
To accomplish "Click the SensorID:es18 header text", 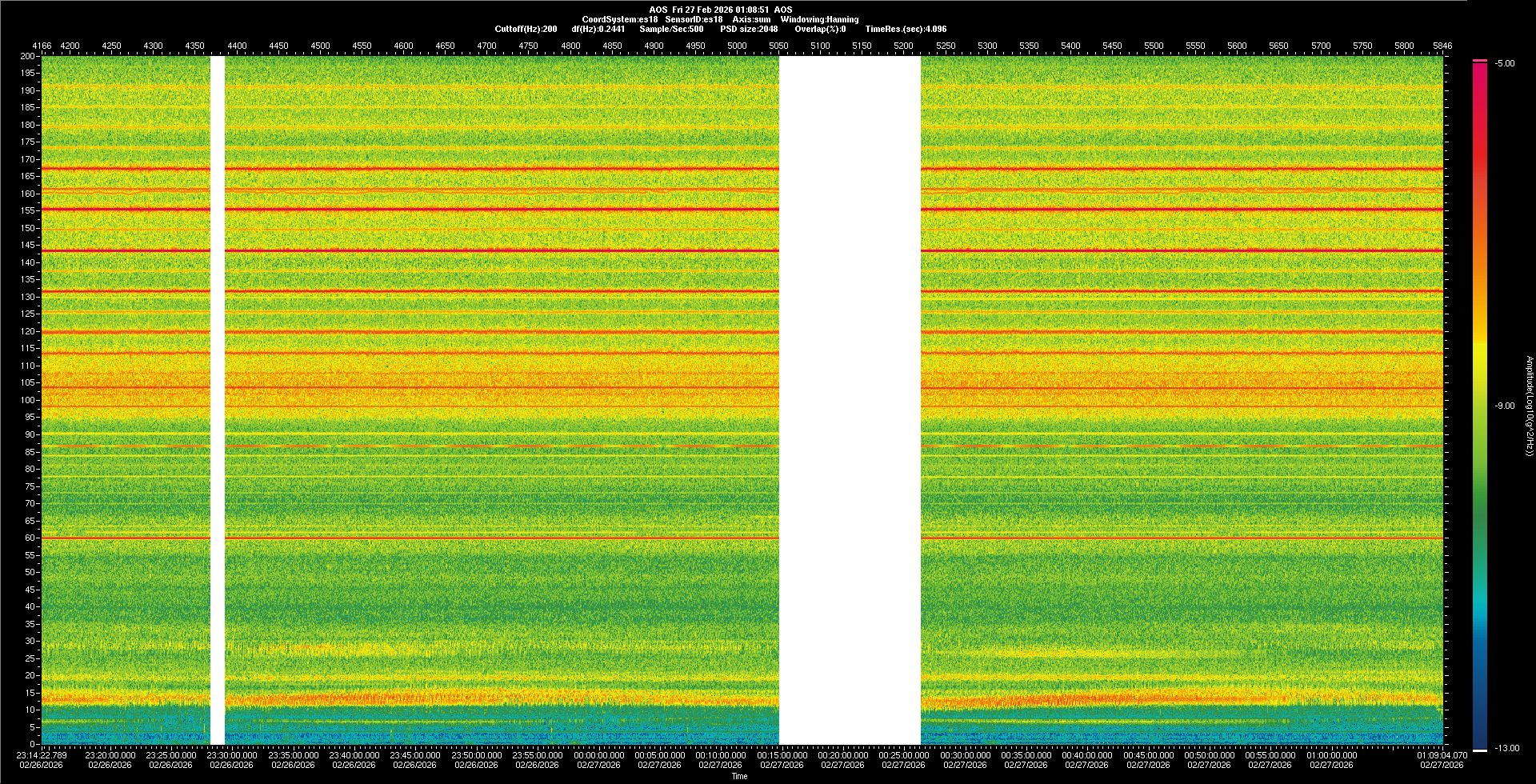I will (694, 19).
